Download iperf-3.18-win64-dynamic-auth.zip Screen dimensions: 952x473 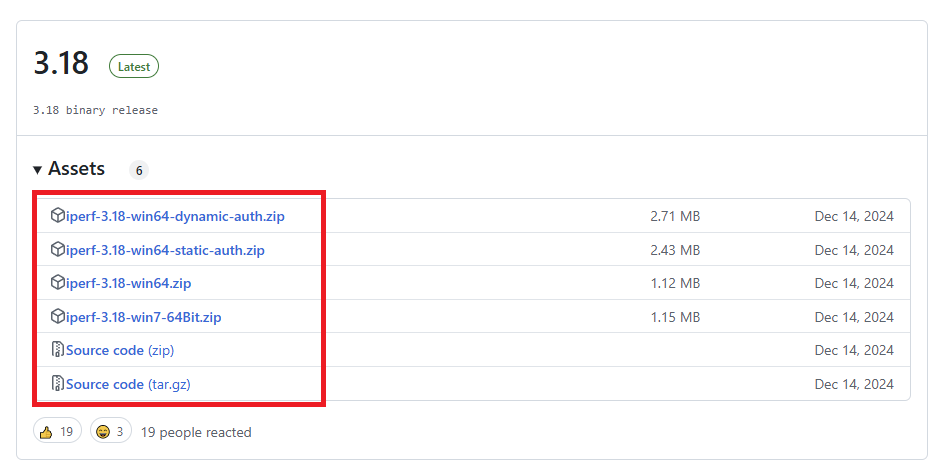tap(175, 216)
